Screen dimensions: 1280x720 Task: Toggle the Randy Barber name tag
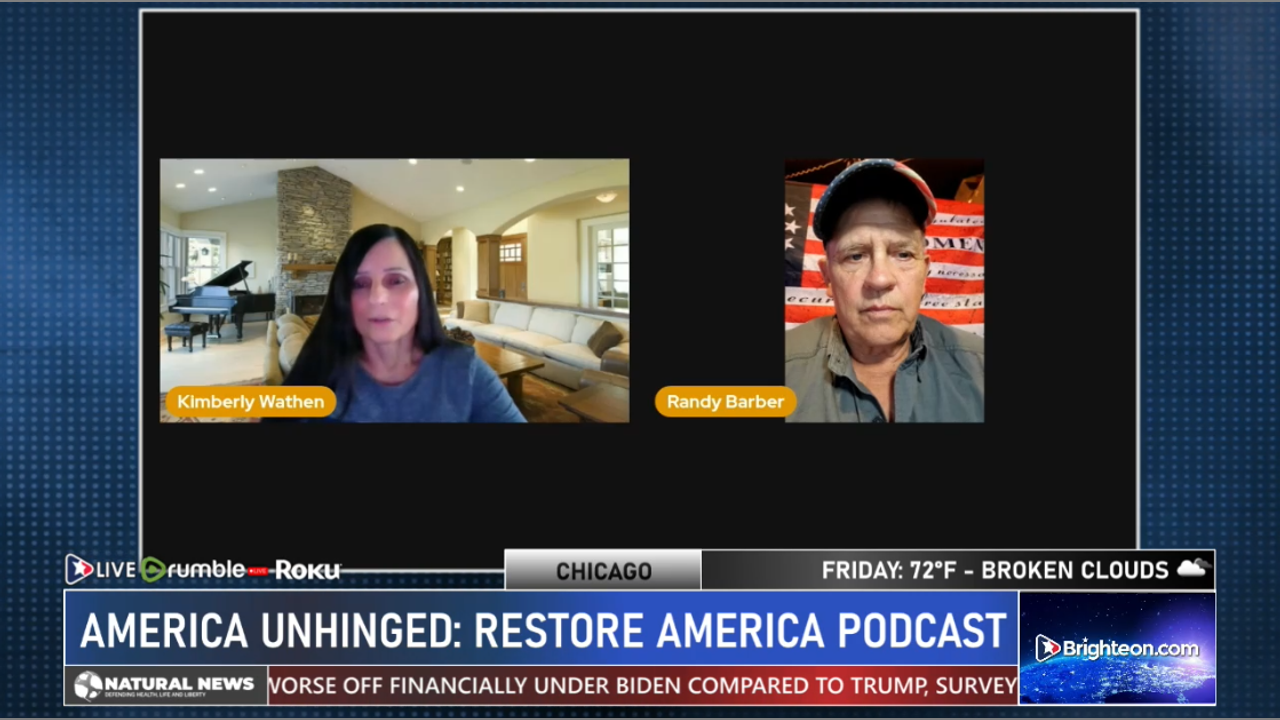click(x=725, y=401)
